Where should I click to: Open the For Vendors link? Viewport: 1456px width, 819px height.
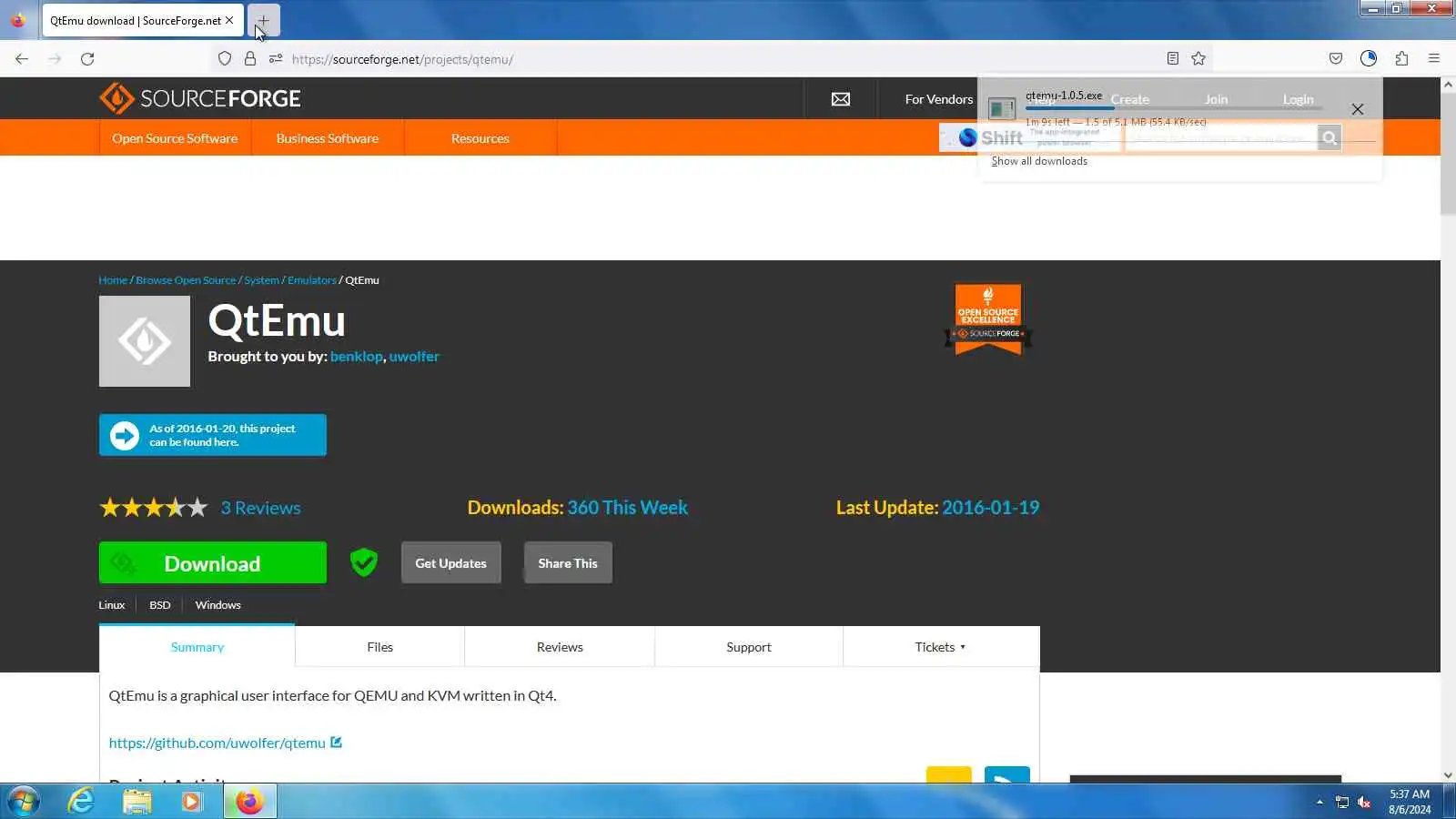pos(938,99)
